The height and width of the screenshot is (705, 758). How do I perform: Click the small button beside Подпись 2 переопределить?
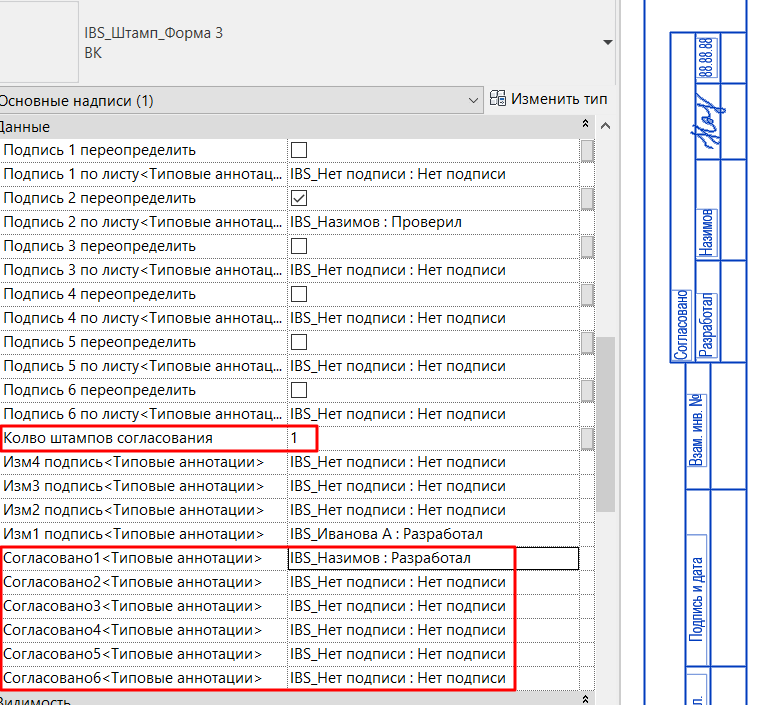pos(587,198)
